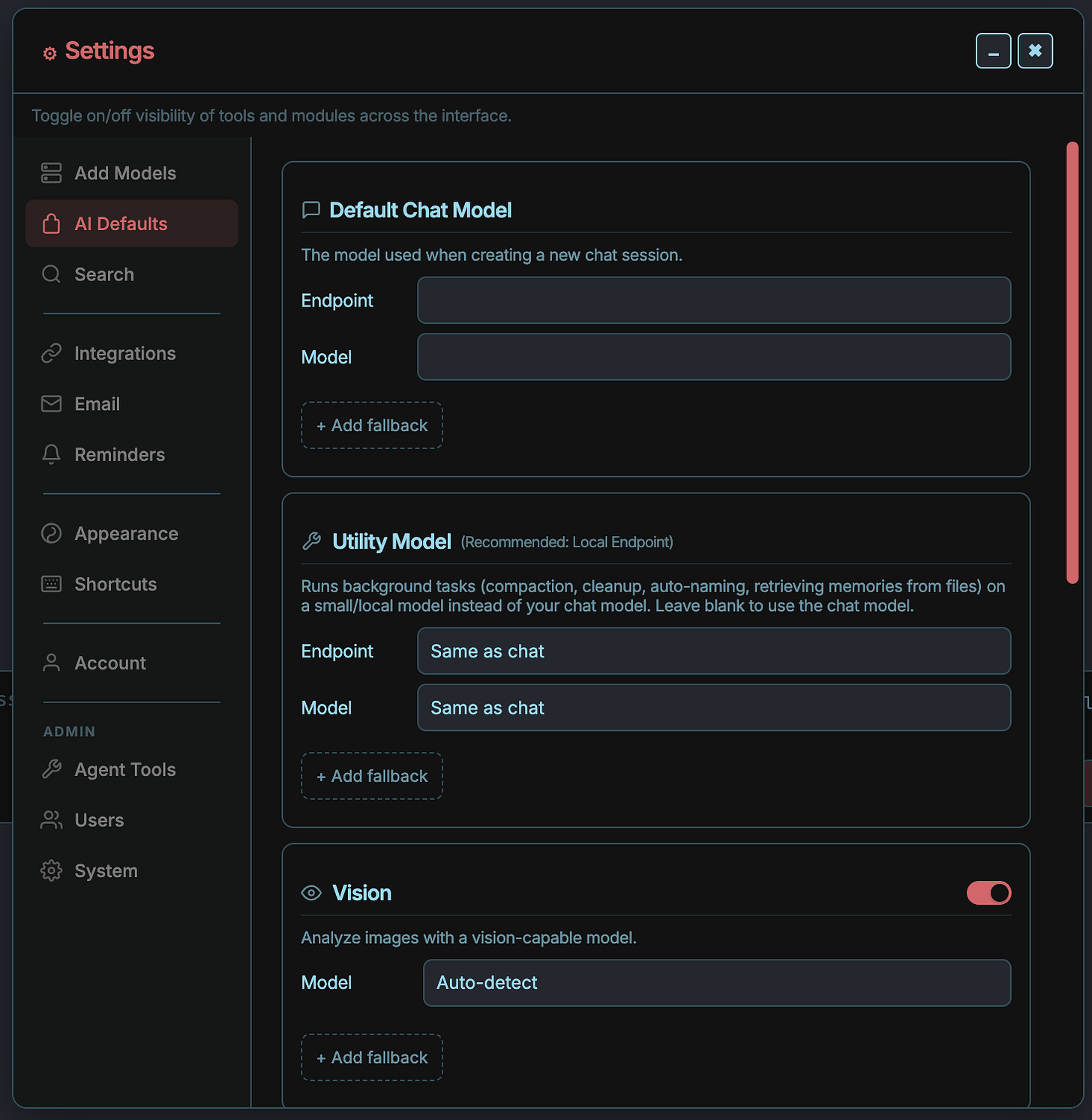The width and height of the screenshot is (1092, 1120).
Task: Click the Reminders bell icon
Action: (x=51, y=454)
